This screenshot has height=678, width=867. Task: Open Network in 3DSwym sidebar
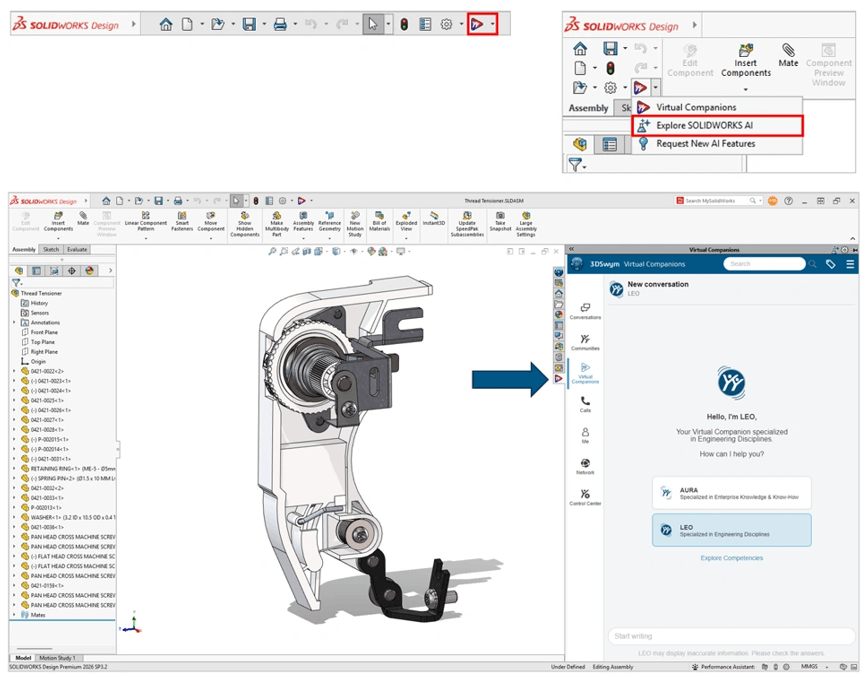tap(585, 466)
